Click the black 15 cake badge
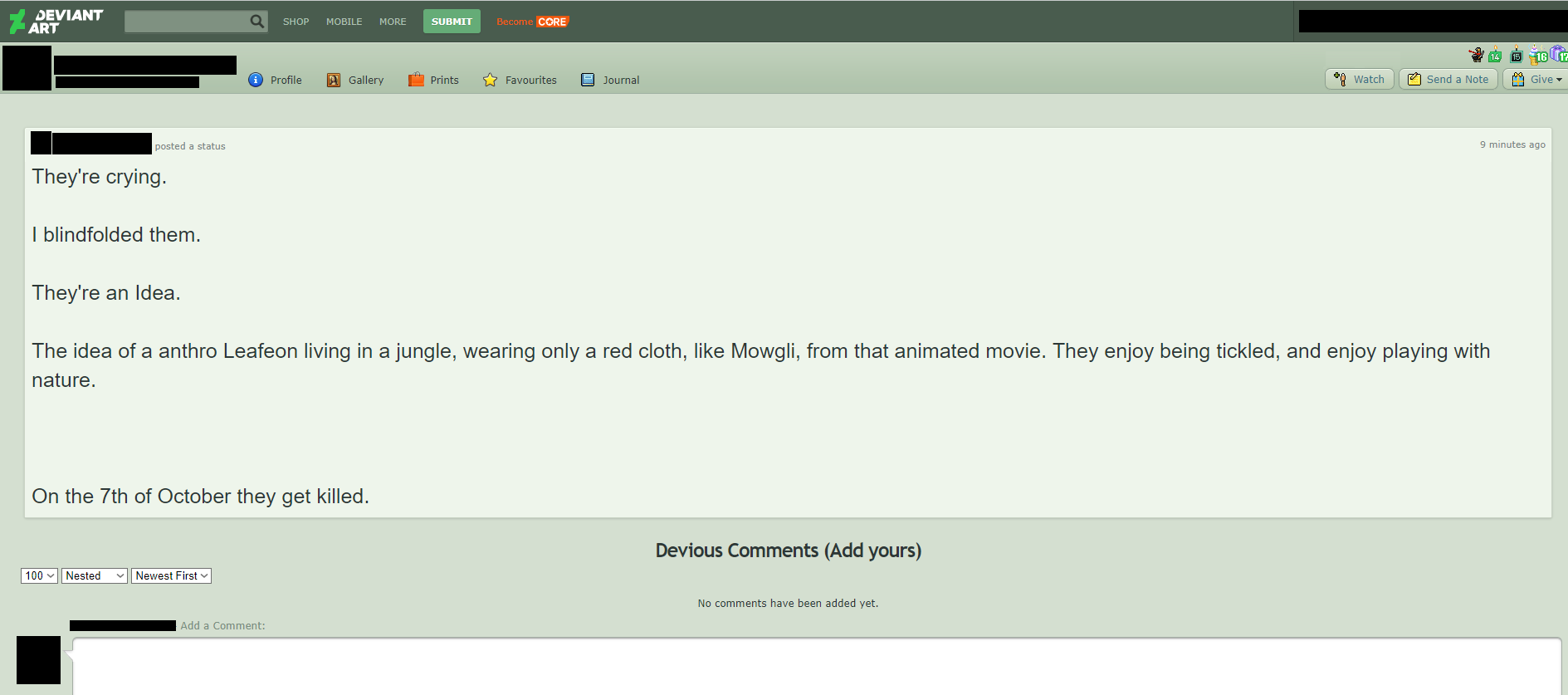The height and width of the screenshot is (695, 1568). click(x=1517, y=56)
